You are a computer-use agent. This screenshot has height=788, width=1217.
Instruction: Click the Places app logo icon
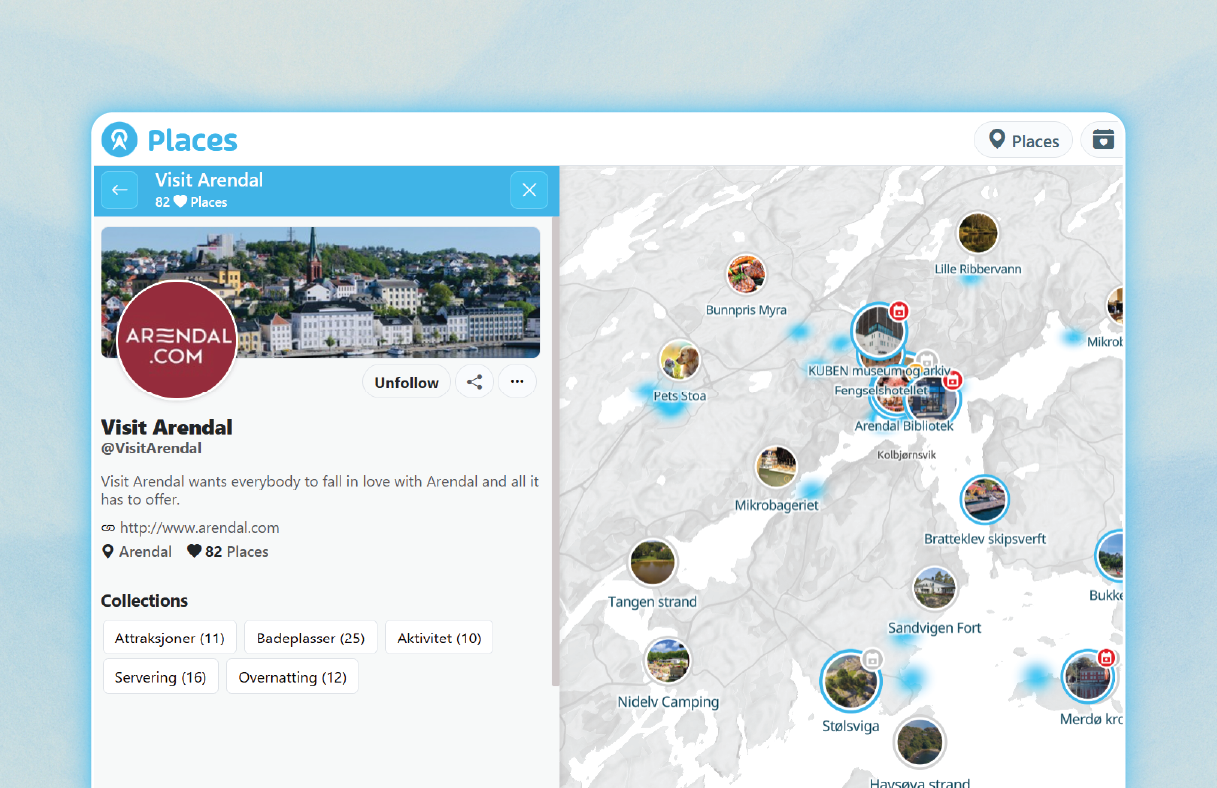(x=120, y=140)
